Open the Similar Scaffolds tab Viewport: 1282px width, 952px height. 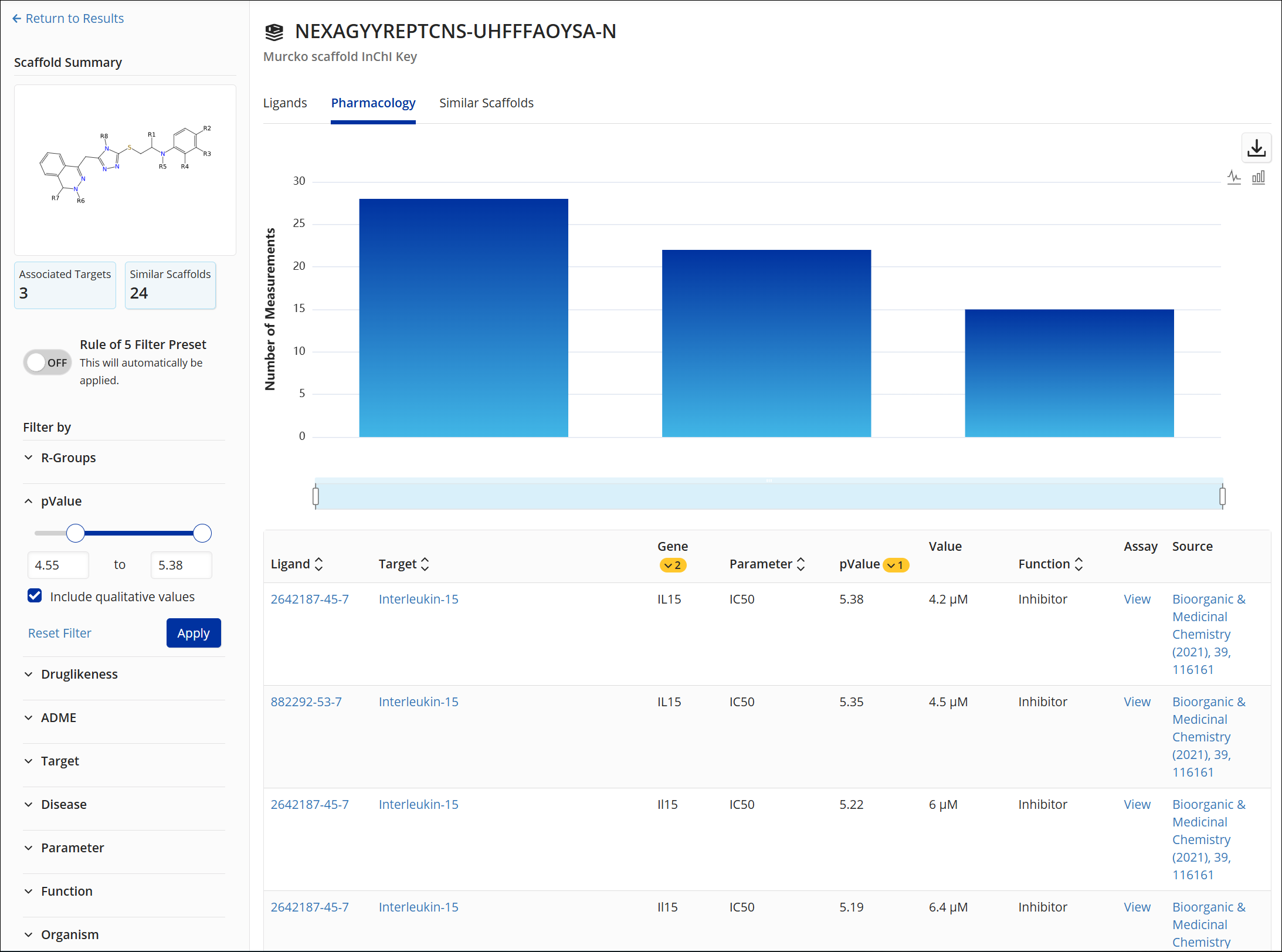click(x=486, y=103)
